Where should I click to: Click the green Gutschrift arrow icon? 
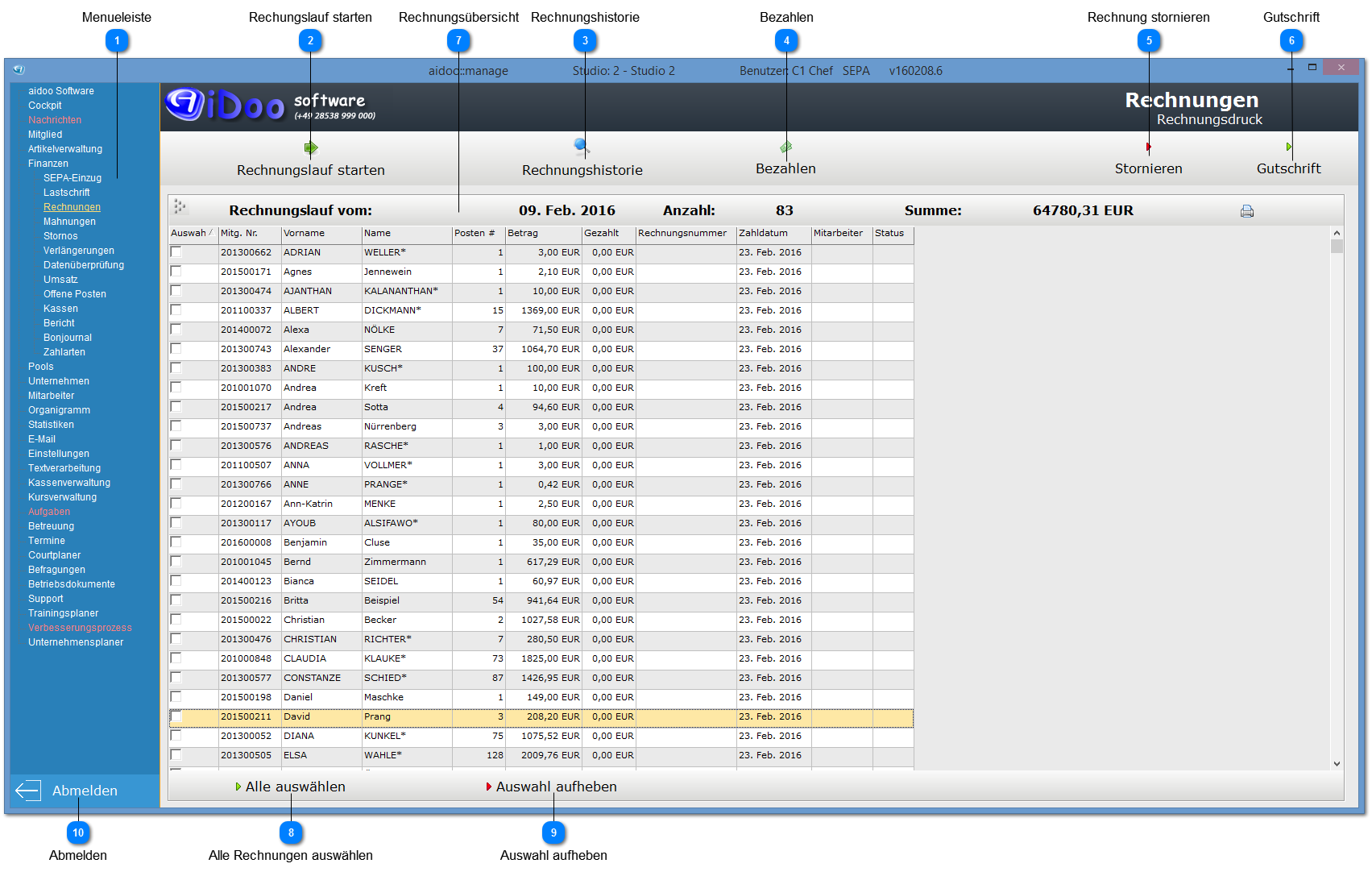(1289, 147)
